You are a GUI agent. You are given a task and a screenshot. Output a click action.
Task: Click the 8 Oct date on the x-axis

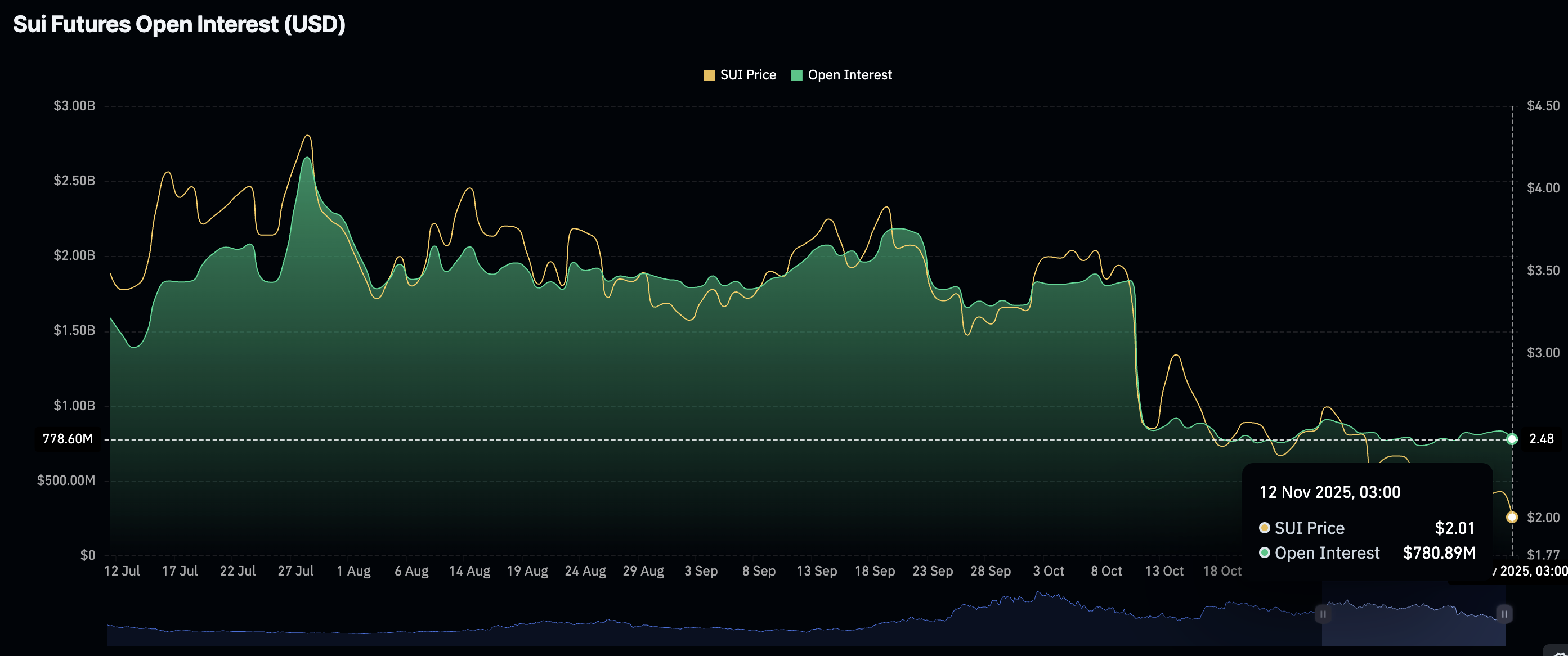(x=1106, y=571)
